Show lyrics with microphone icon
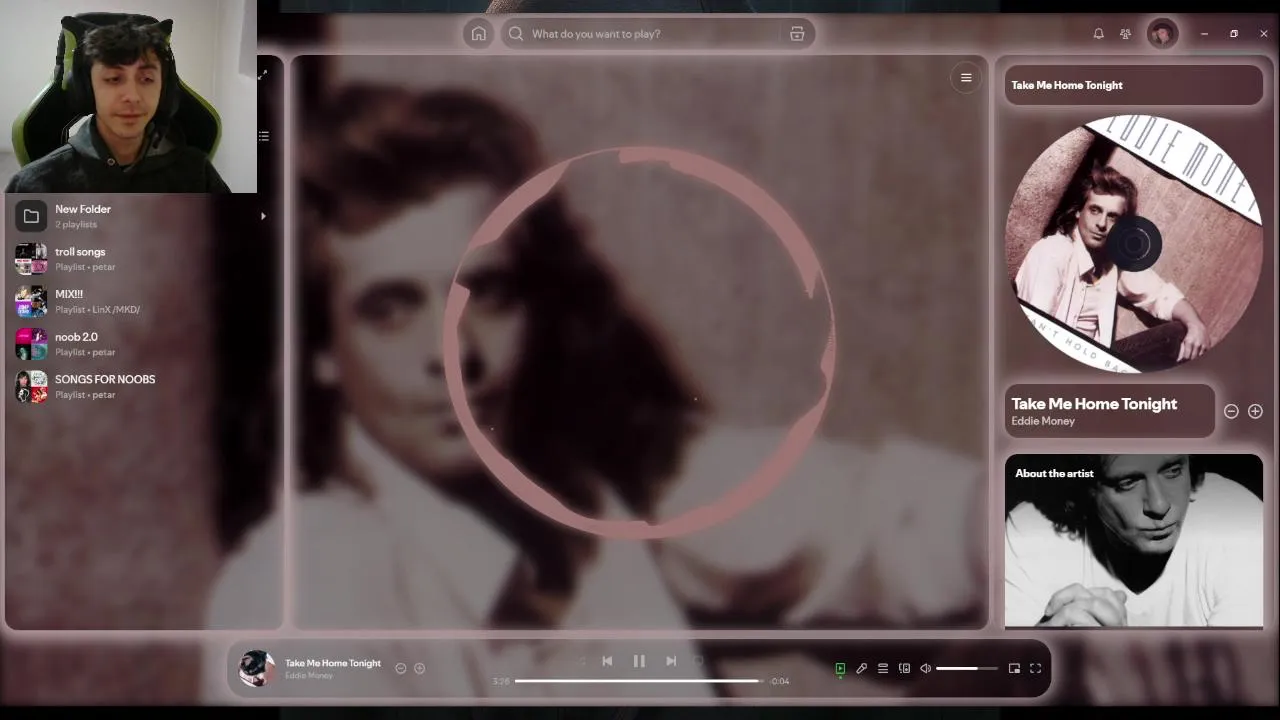Image resolution: width=1280 pixels, height=720 pixels. 861,668
